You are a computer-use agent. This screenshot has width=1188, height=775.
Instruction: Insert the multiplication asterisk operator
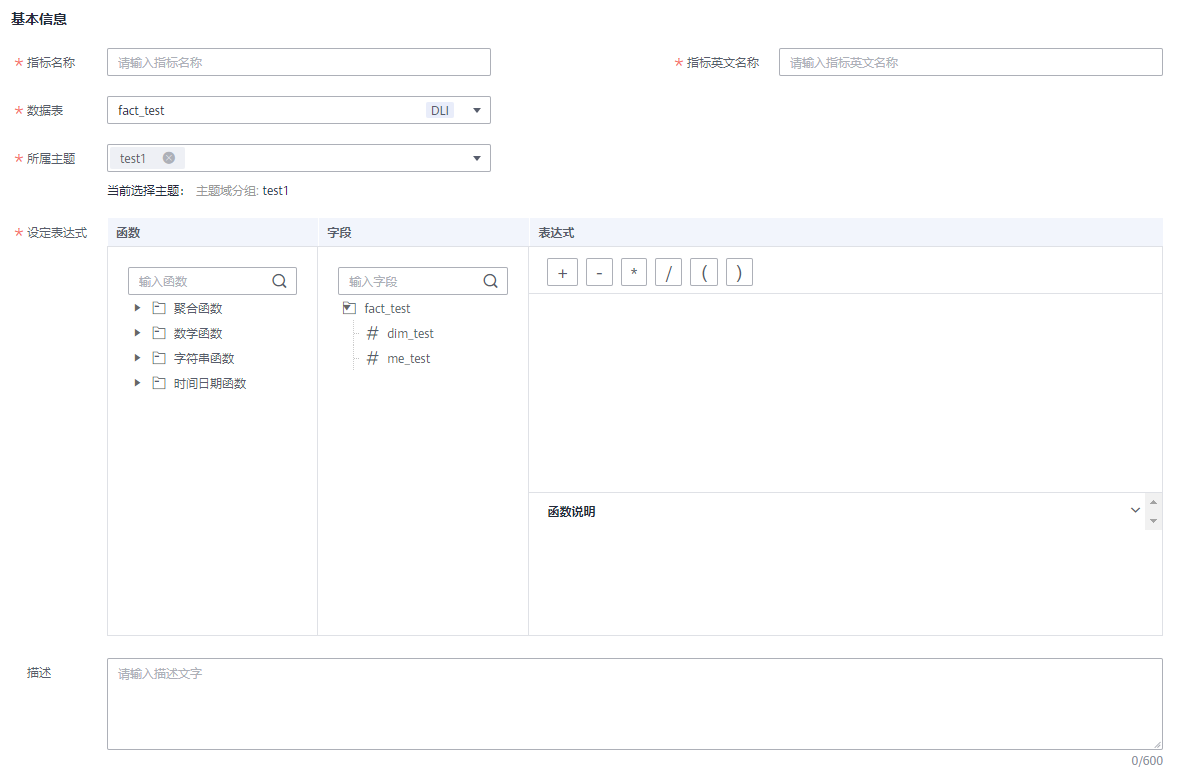[634, 273]
